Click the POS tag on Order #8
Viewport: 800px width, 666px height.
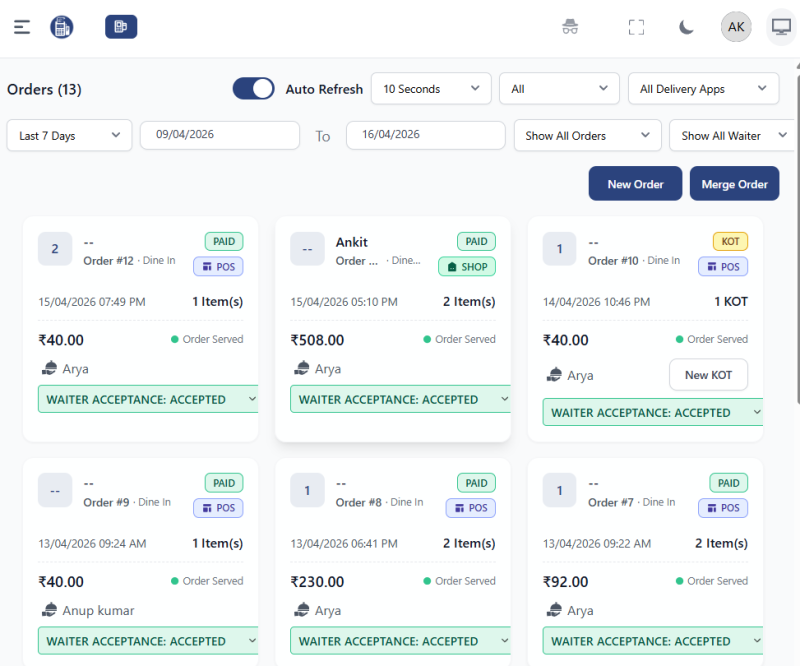[x=470, y=508]
